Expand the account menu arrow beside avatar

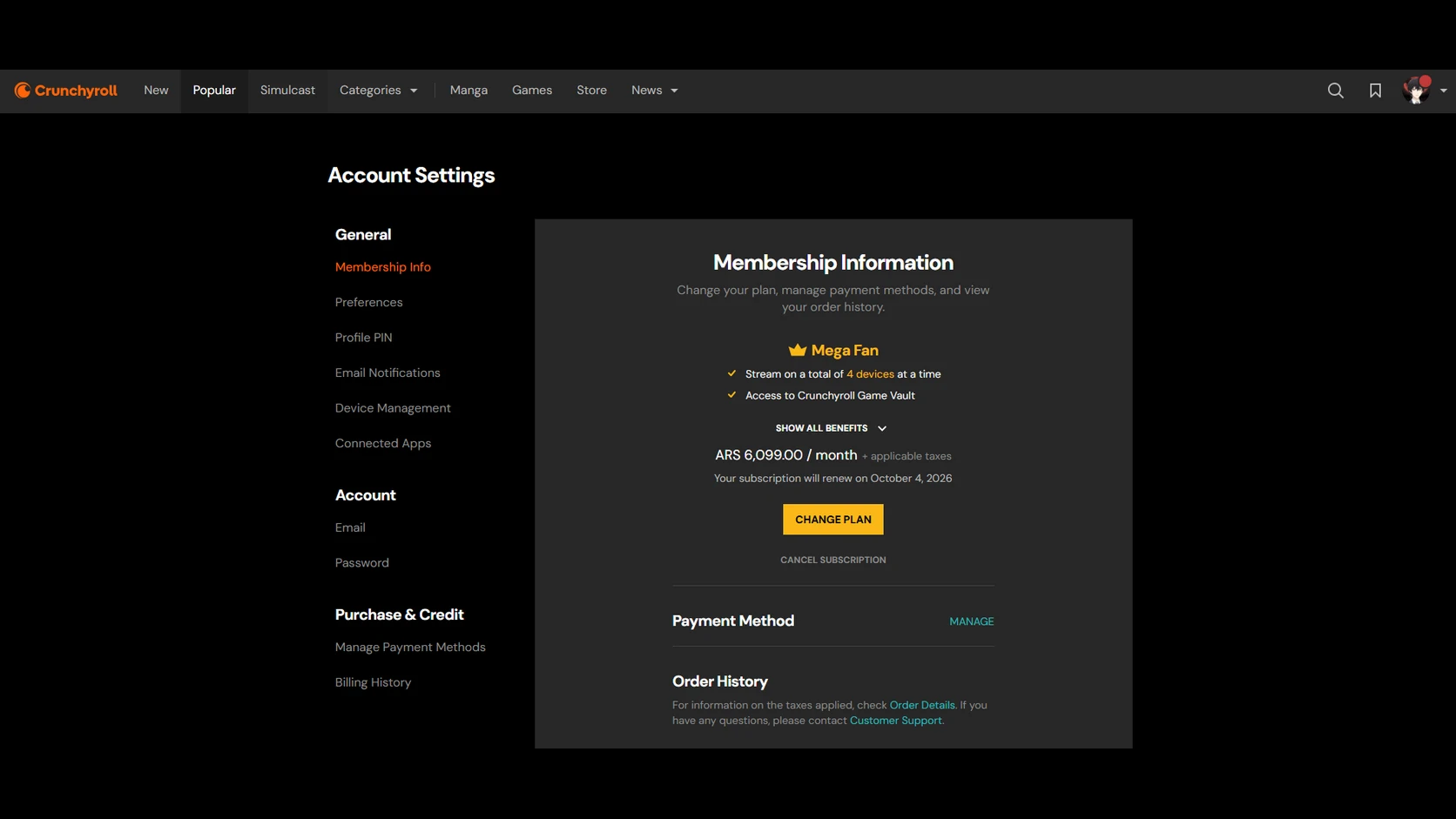pos(1443,91)
